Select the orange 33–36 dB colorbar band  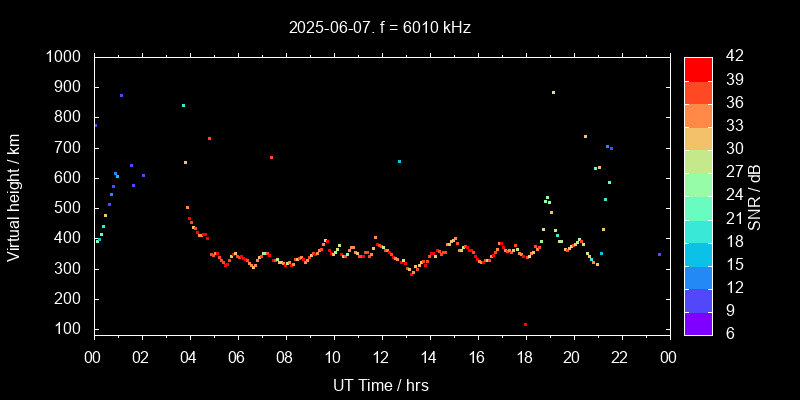click(x=698, y=115)
